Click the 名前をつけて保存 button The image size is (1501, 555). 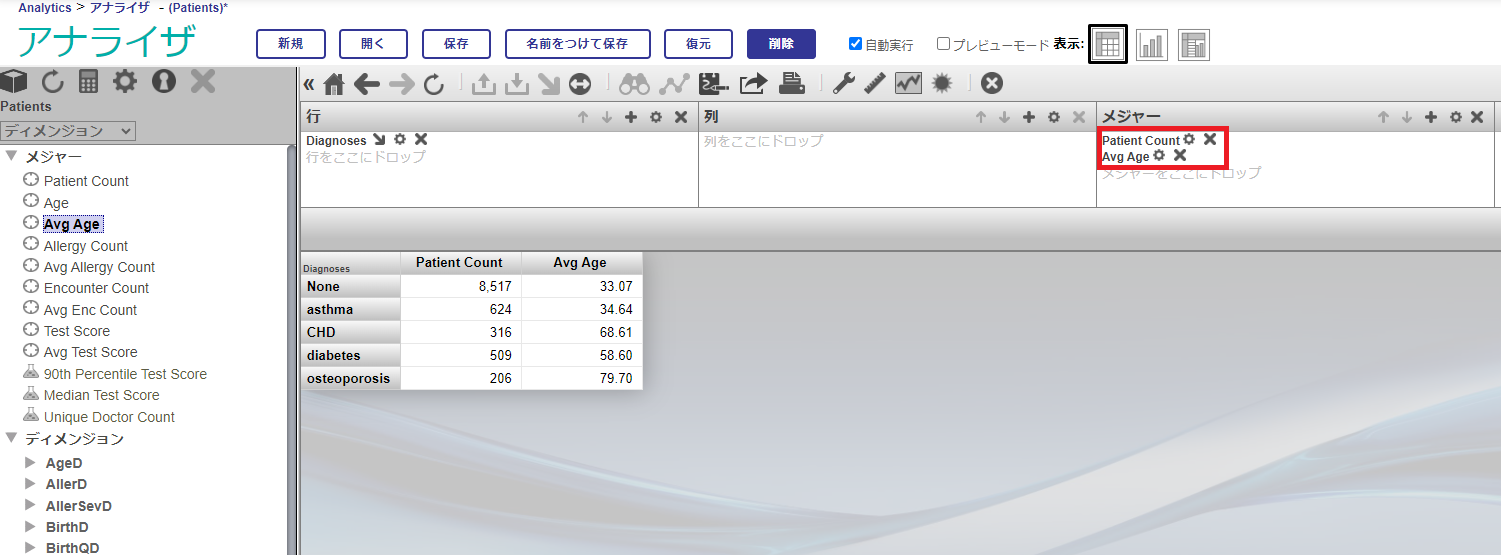click(577, 44)
